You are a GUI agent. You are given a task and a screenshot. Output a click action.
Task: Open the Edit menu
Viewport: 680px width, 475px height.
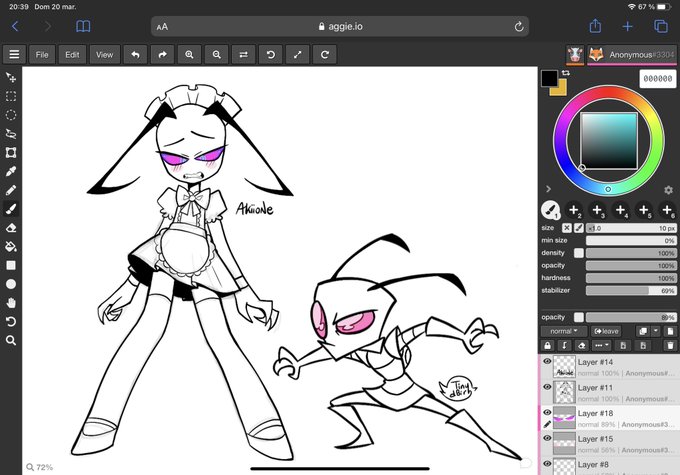point(72,55)
